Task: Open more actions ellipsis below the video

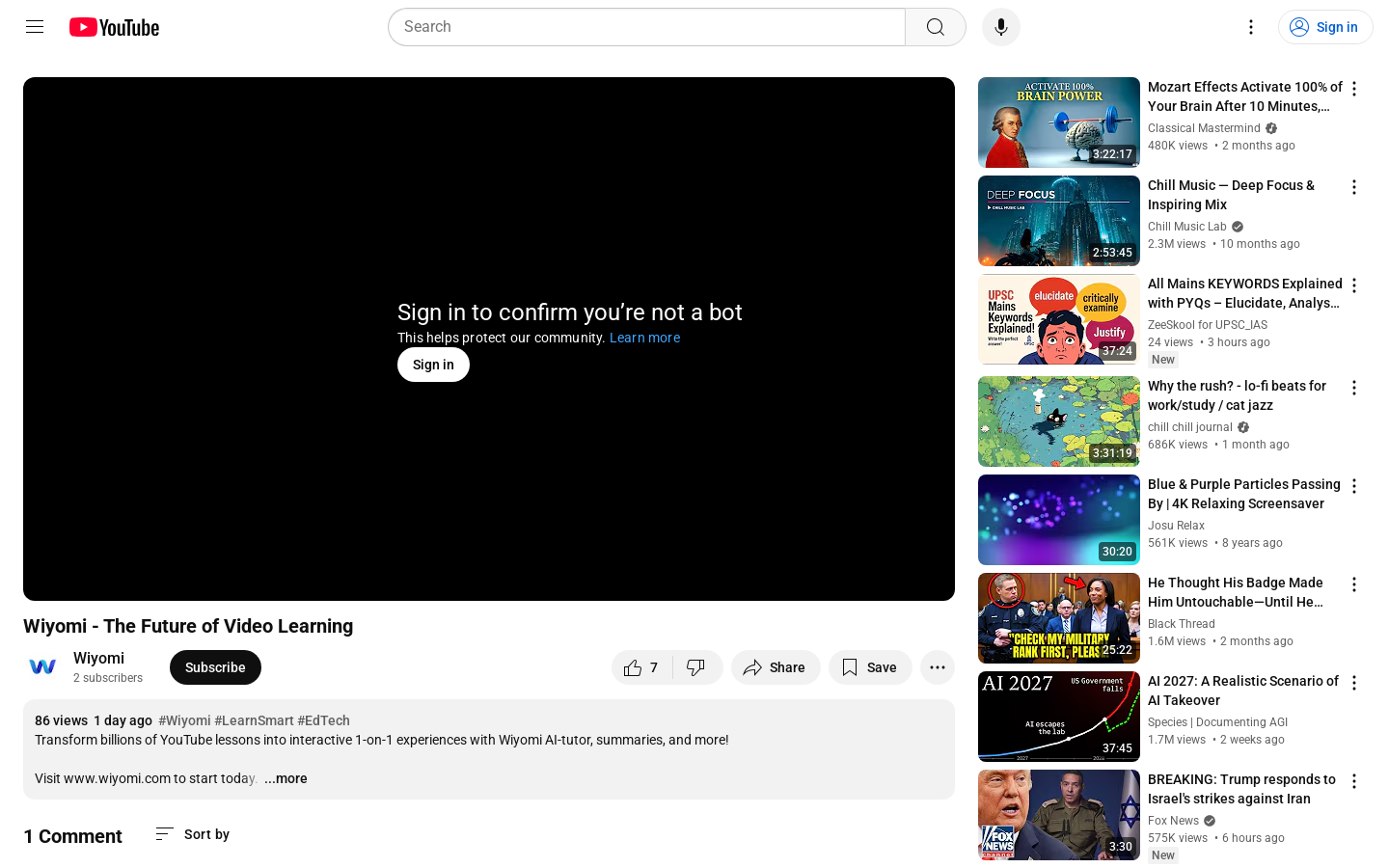Action: [938, 667]
